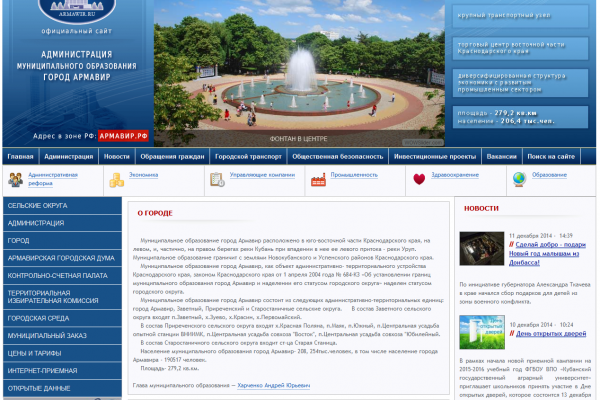Image resolution: width=600 pixels, height=400 pixels.
Task: Select ЦЕНЫ И ТАРИФЫ sidebar item
Action: pyautogui.click(x=62, y=353)
